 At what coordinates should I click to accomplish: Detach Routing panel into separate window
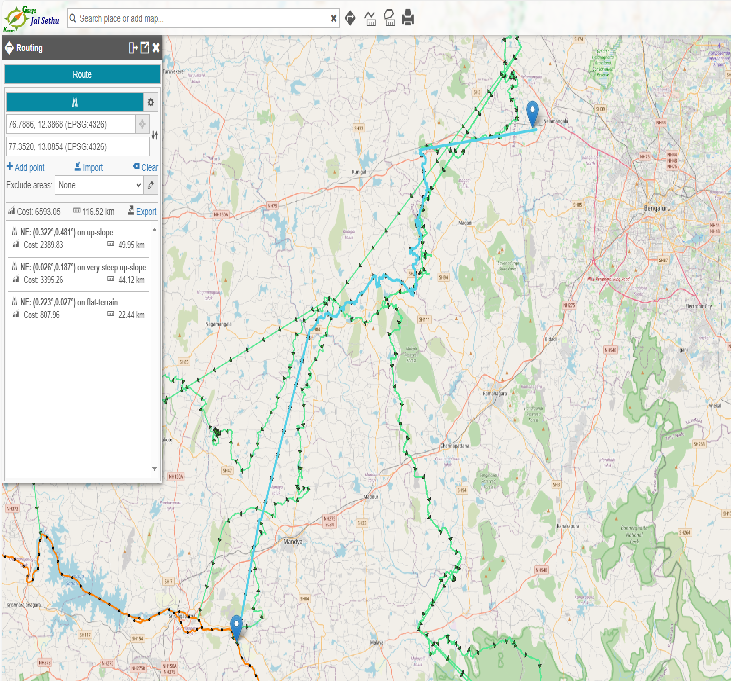144,48
